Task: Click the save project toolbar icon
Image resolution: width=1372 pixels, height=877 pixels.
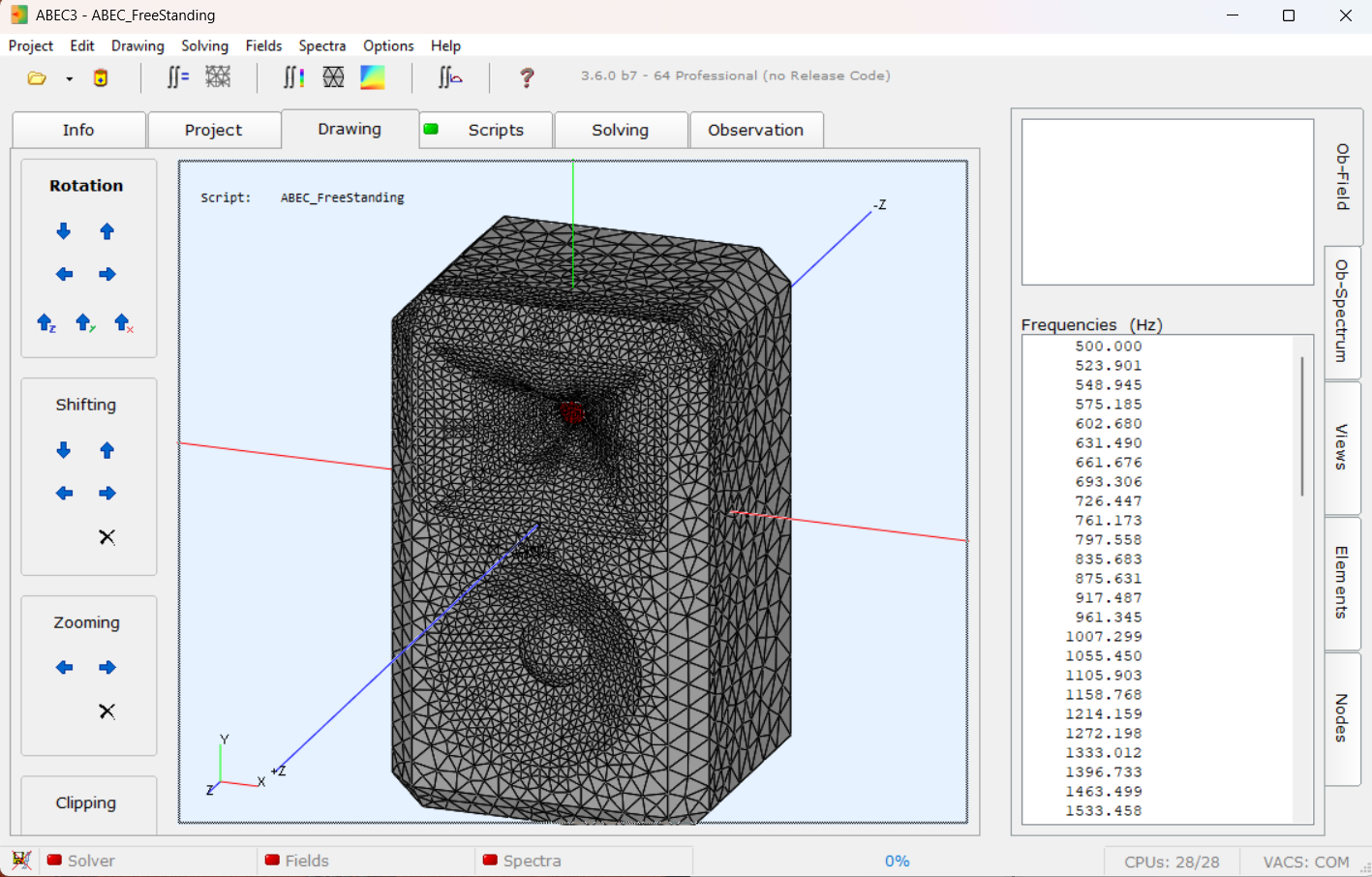Action: [x=101, y=78]
